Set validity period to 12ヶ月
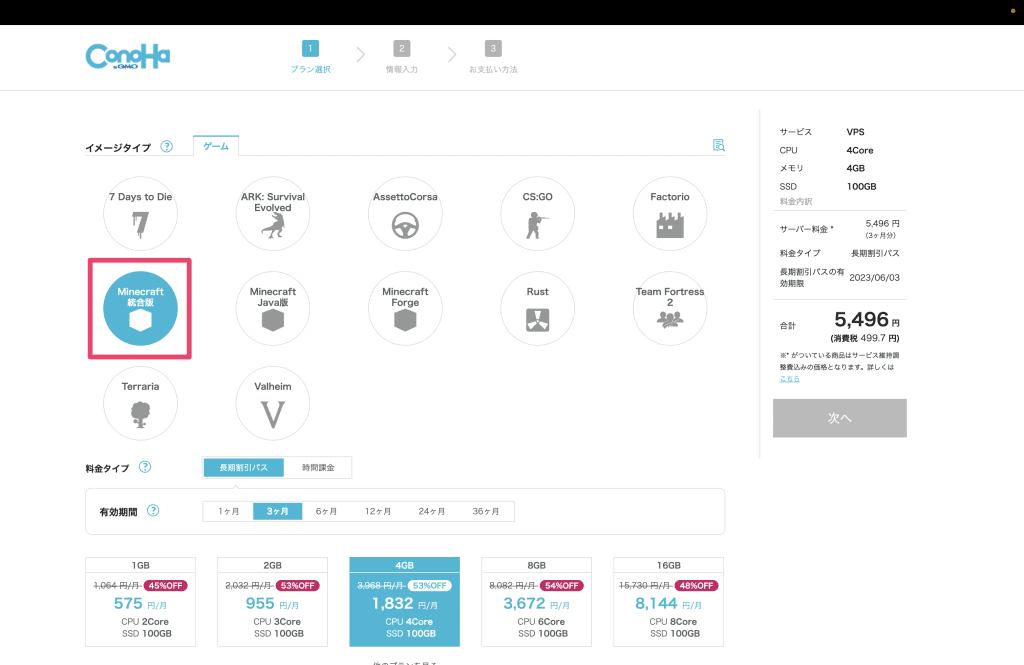This screenshot has height=665, width=1024. (378, 511)
